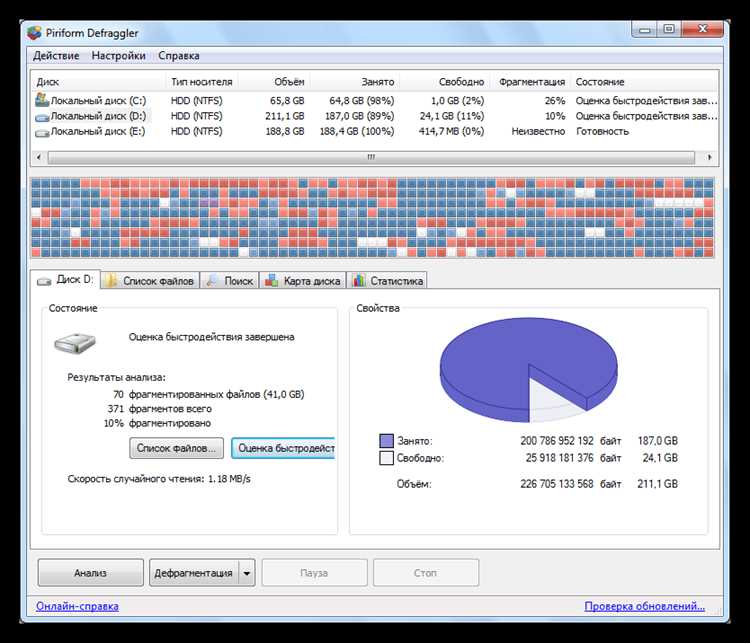Click the '187,0 GB (89%)' used cell
The width and height of the screenshot is (750, 643).
[359, 116]
